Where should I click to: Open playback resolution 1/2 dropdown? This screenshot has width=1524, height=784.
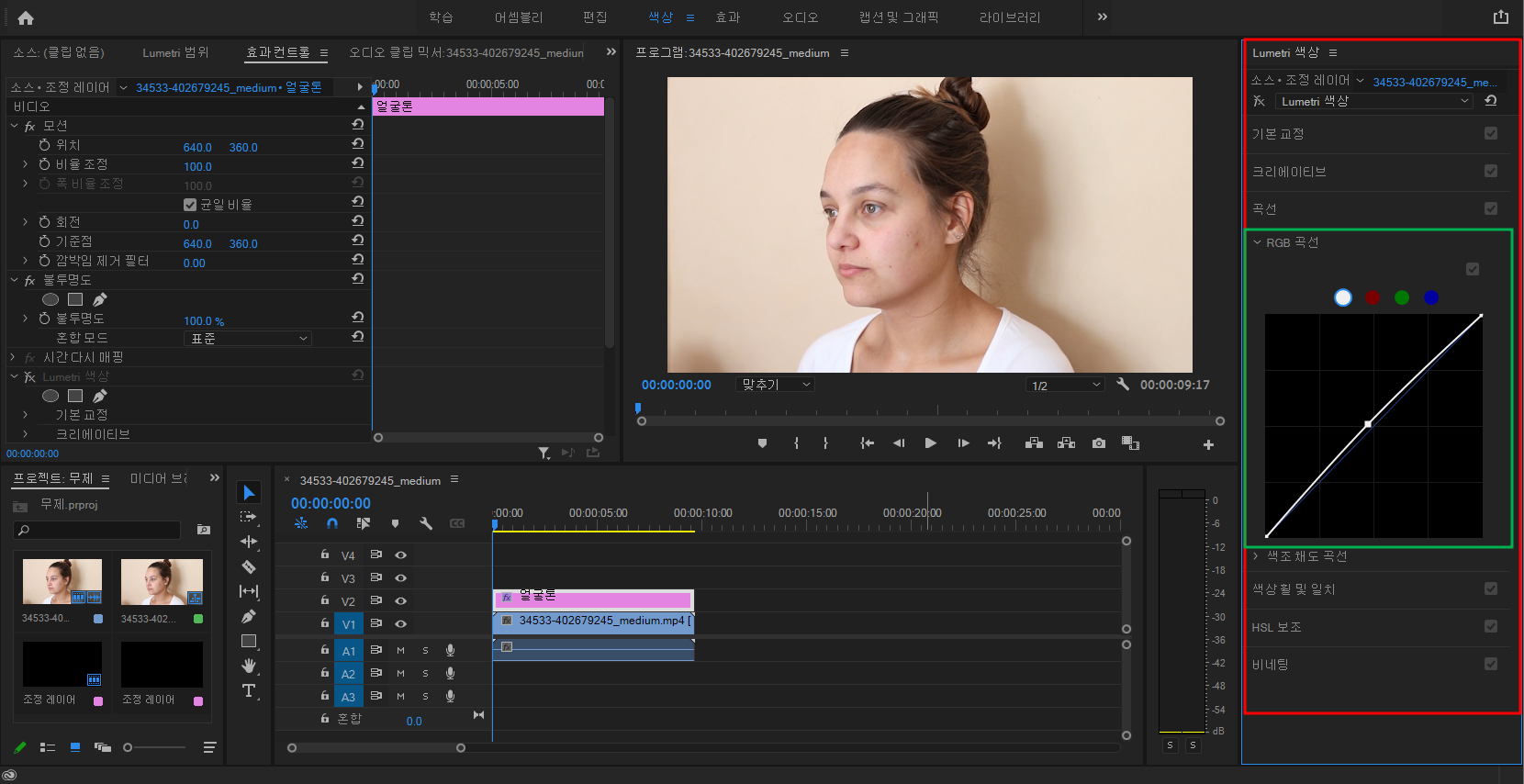[1065, 385]
